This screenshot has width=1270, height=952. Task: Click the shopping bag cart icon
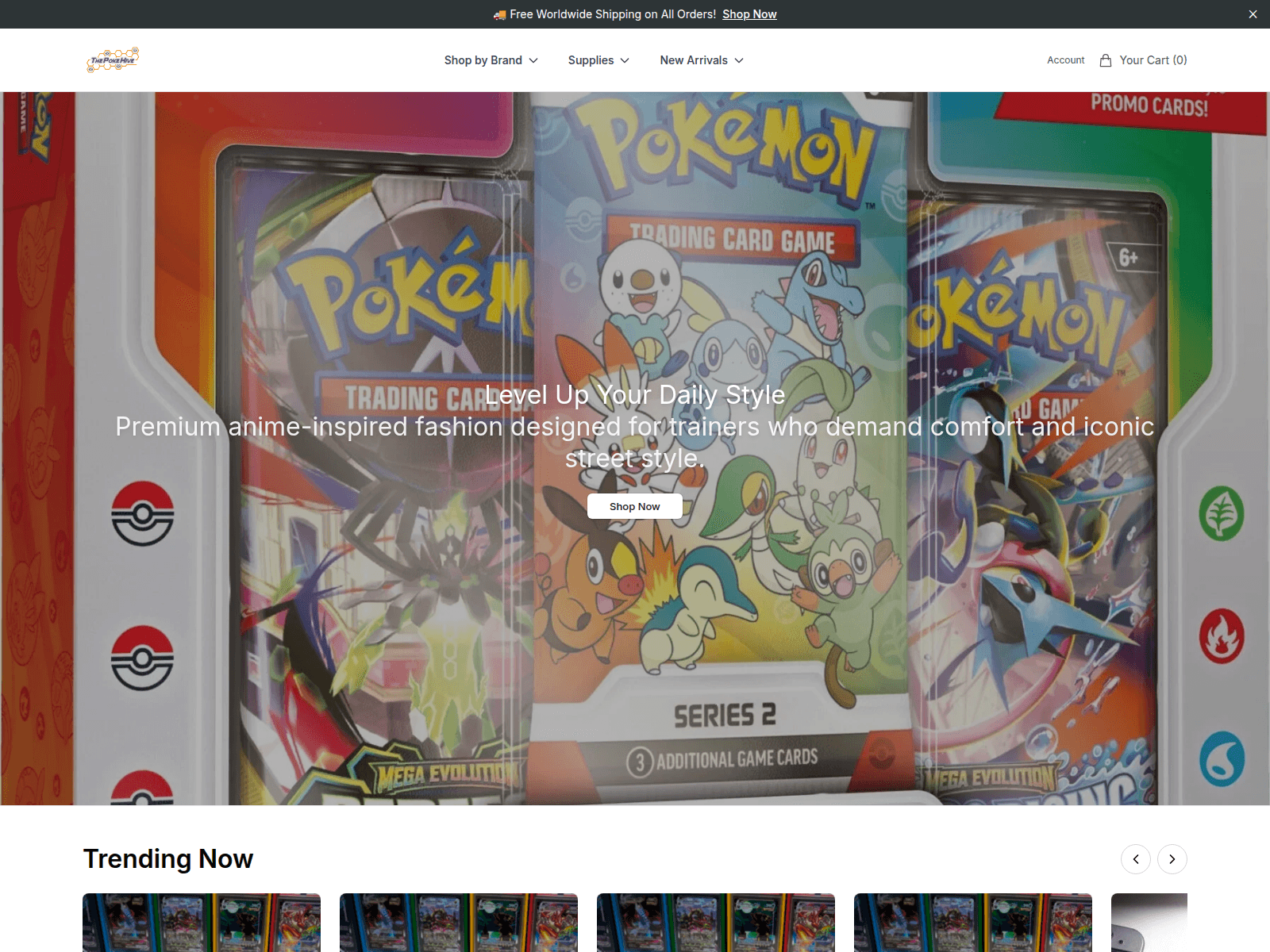pyautogui.click(x=1106, y=60)
